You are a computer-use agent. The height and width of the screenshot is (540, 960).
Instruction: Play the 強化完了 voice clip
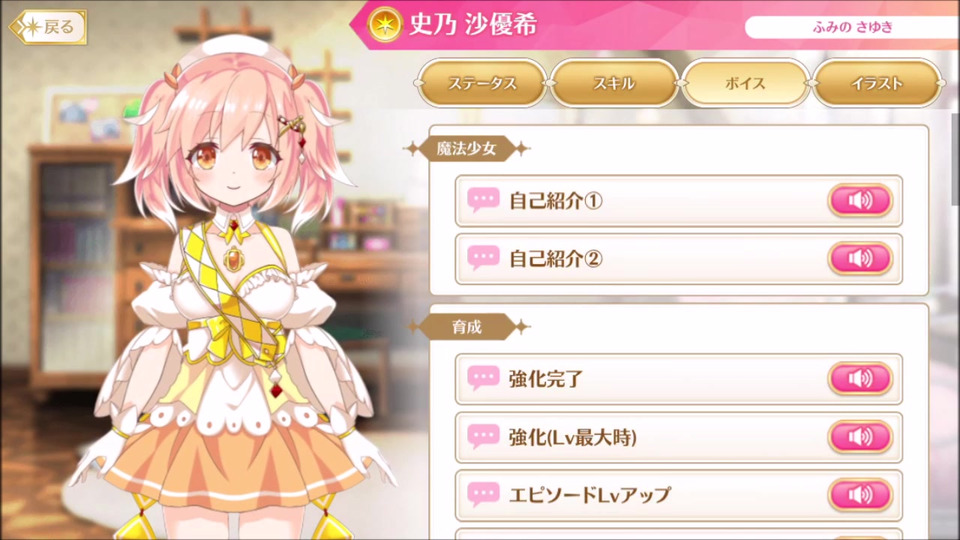coord(860,378)
